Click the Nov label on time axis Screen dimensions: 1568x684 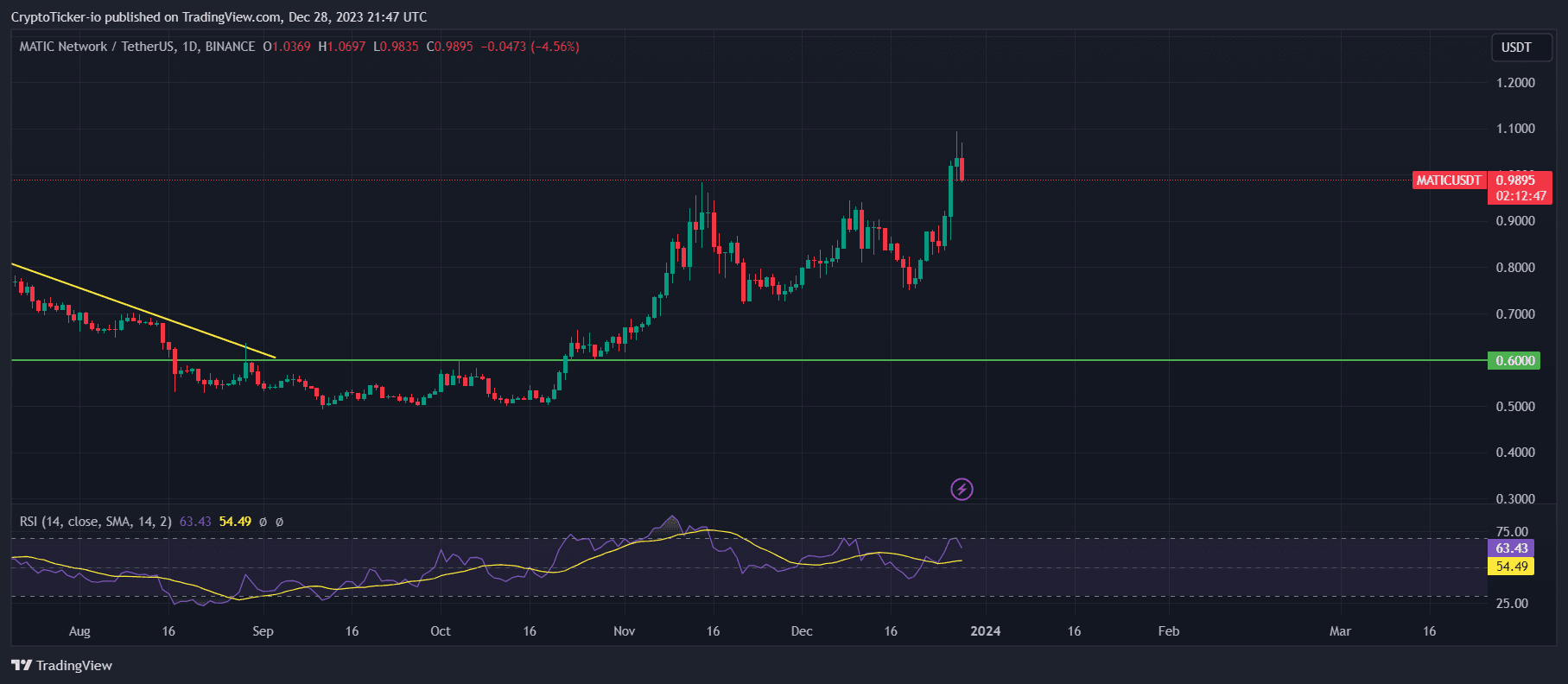624,631
